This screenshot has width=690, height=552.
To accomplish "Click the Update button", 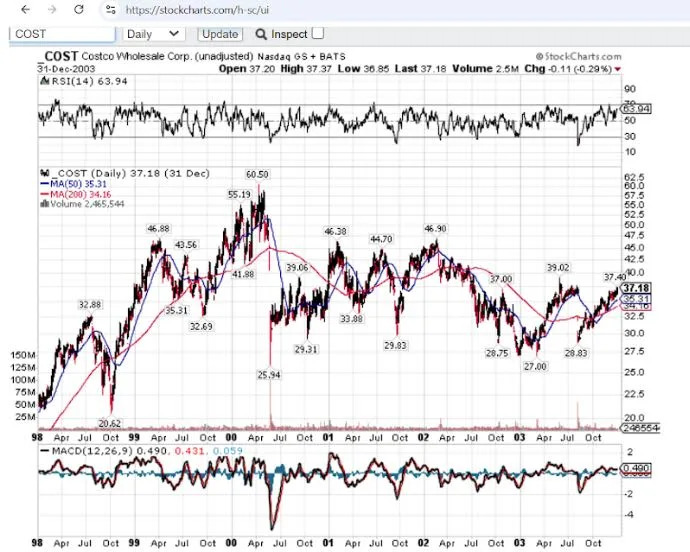I will coord(220,34).
